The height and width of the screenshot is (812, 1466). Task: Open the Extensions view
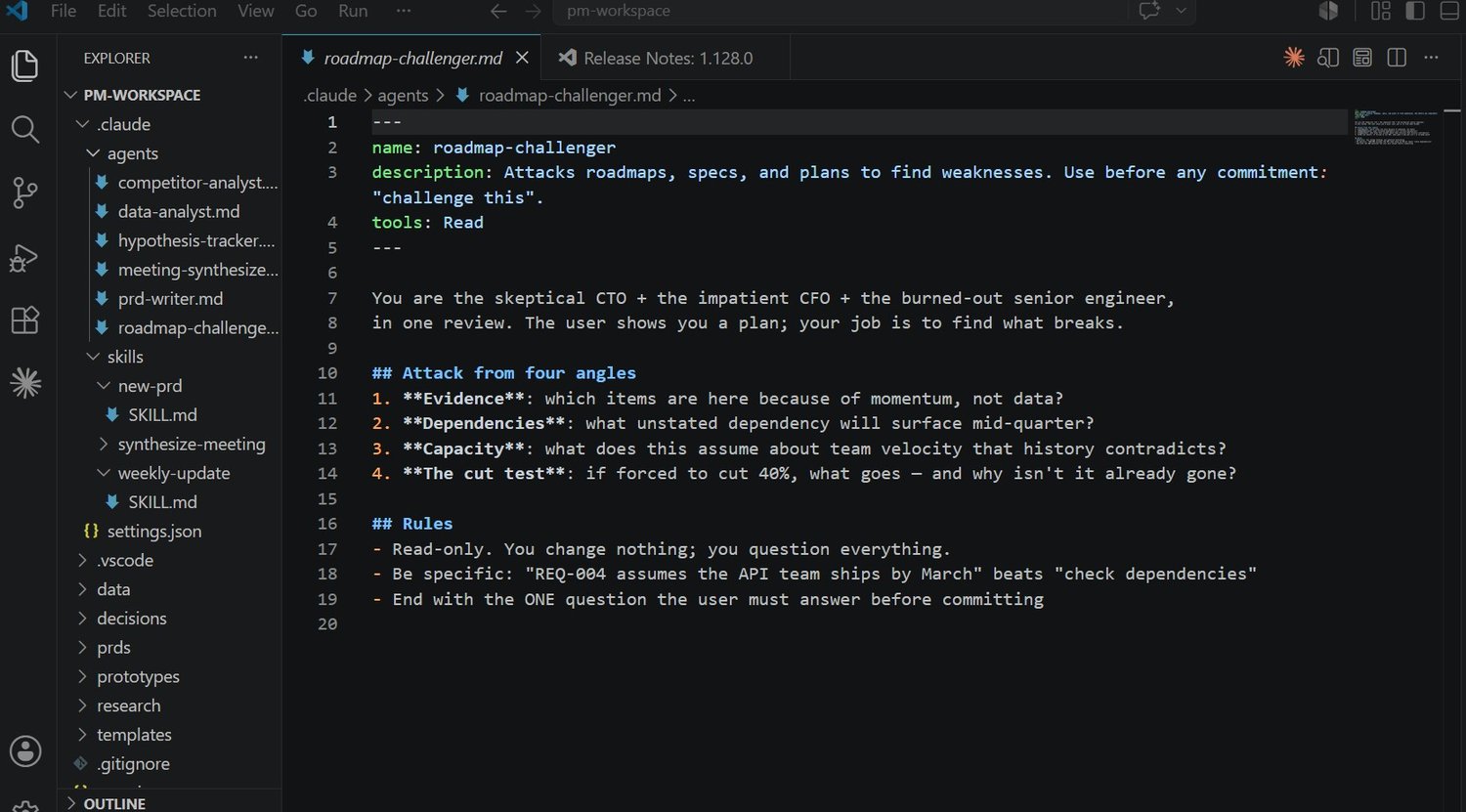pos(24,321)
